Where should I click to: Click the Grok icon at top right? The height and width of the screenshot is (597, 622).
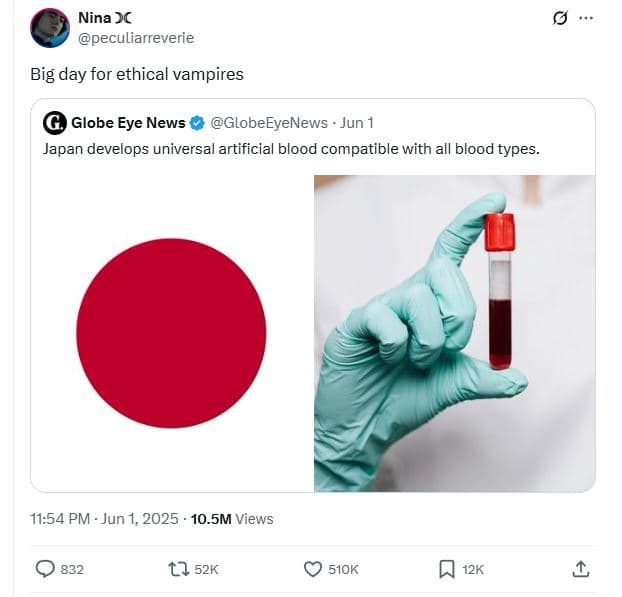click(x=561, y=19)
